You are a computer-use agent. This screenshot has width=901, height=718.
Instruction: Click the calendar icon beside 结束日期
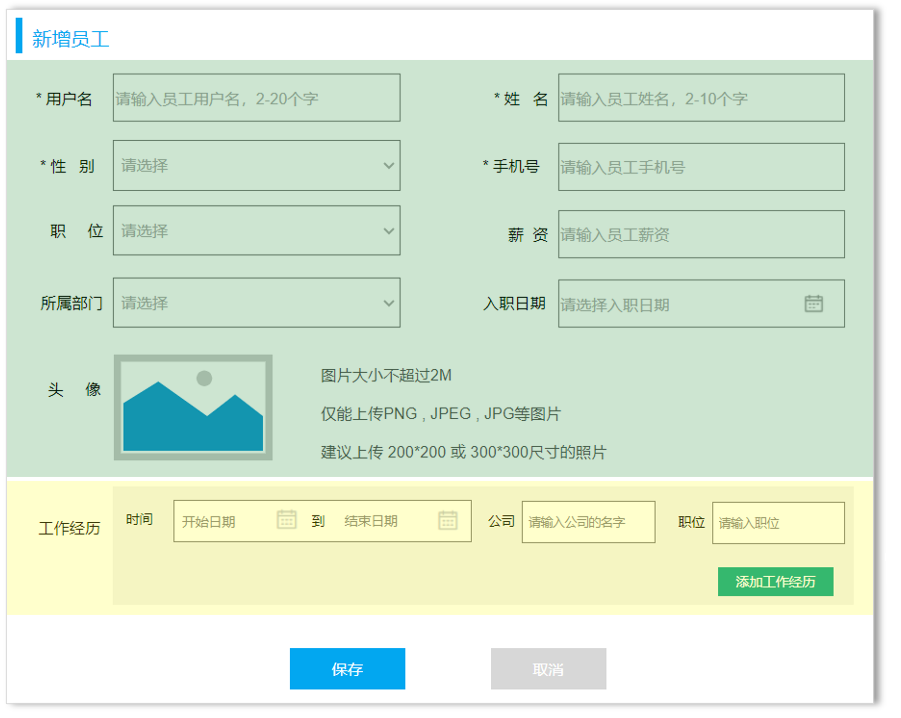pos(447,520)
